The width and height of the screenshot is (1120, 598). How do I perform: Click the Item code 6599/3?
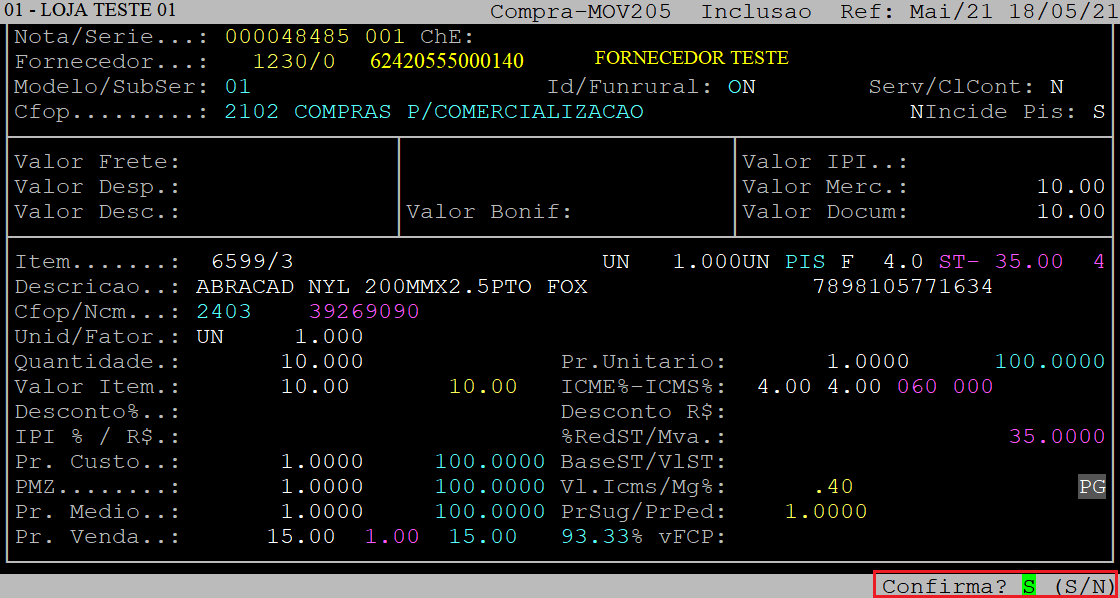tap(253, 262)
